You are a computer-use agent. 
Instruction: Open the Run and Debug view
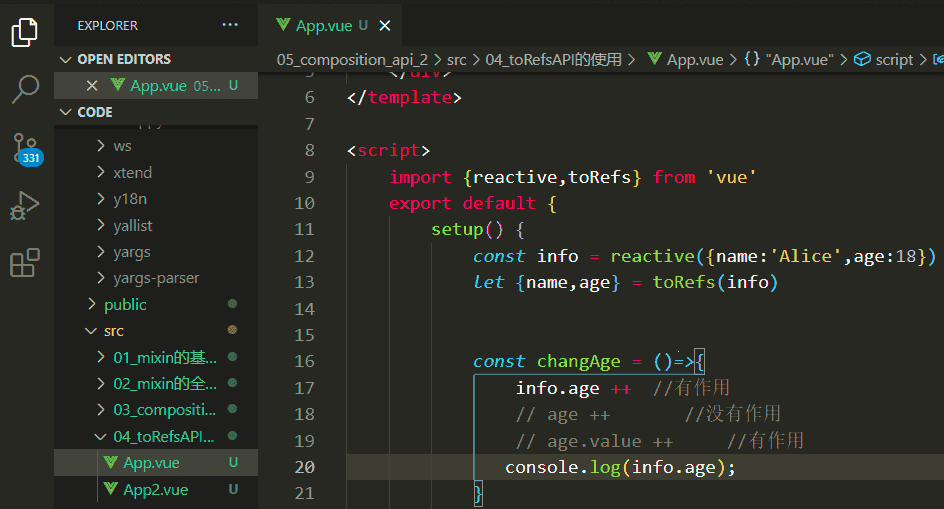click(25, 205)
